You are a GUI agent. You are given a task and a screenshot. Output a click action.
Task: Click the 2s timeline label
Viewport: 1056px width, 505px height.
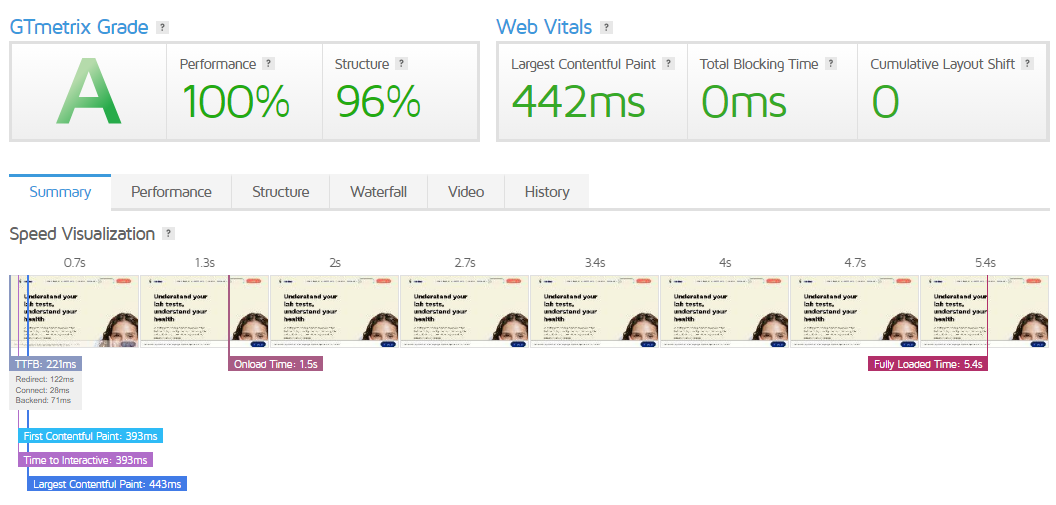(335, 263)
